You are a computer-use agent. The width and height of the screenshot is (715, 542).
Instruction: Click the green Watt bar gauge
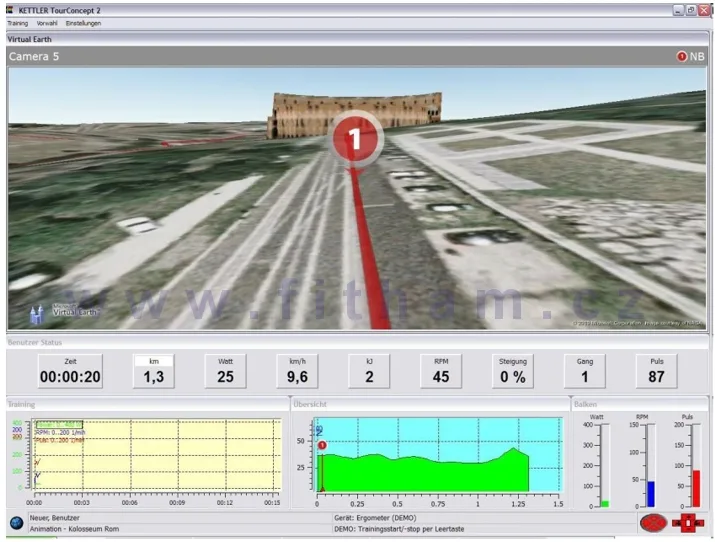tap(604, 503)
